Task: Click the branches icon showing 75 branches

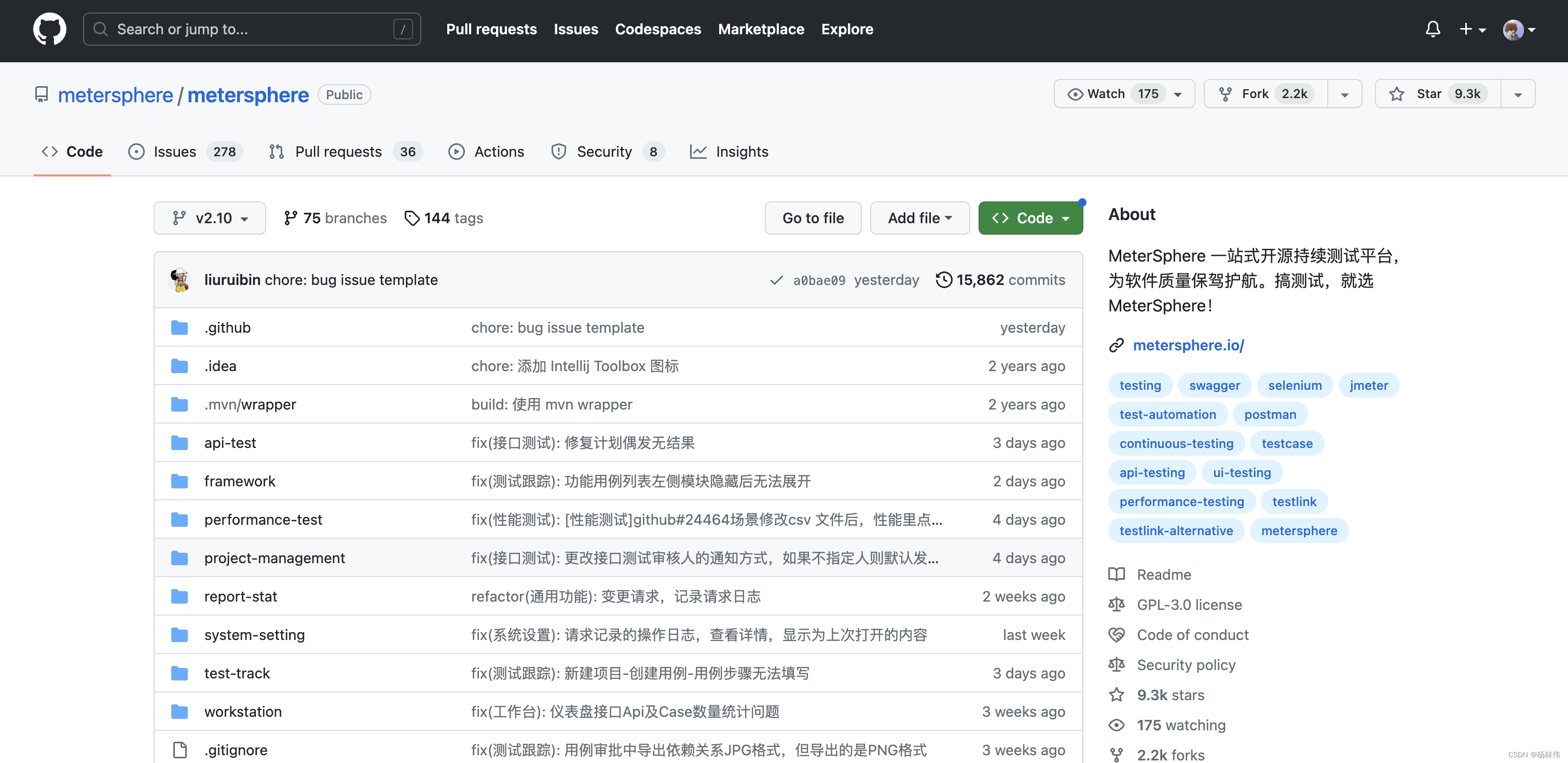Action: (291, 218)
